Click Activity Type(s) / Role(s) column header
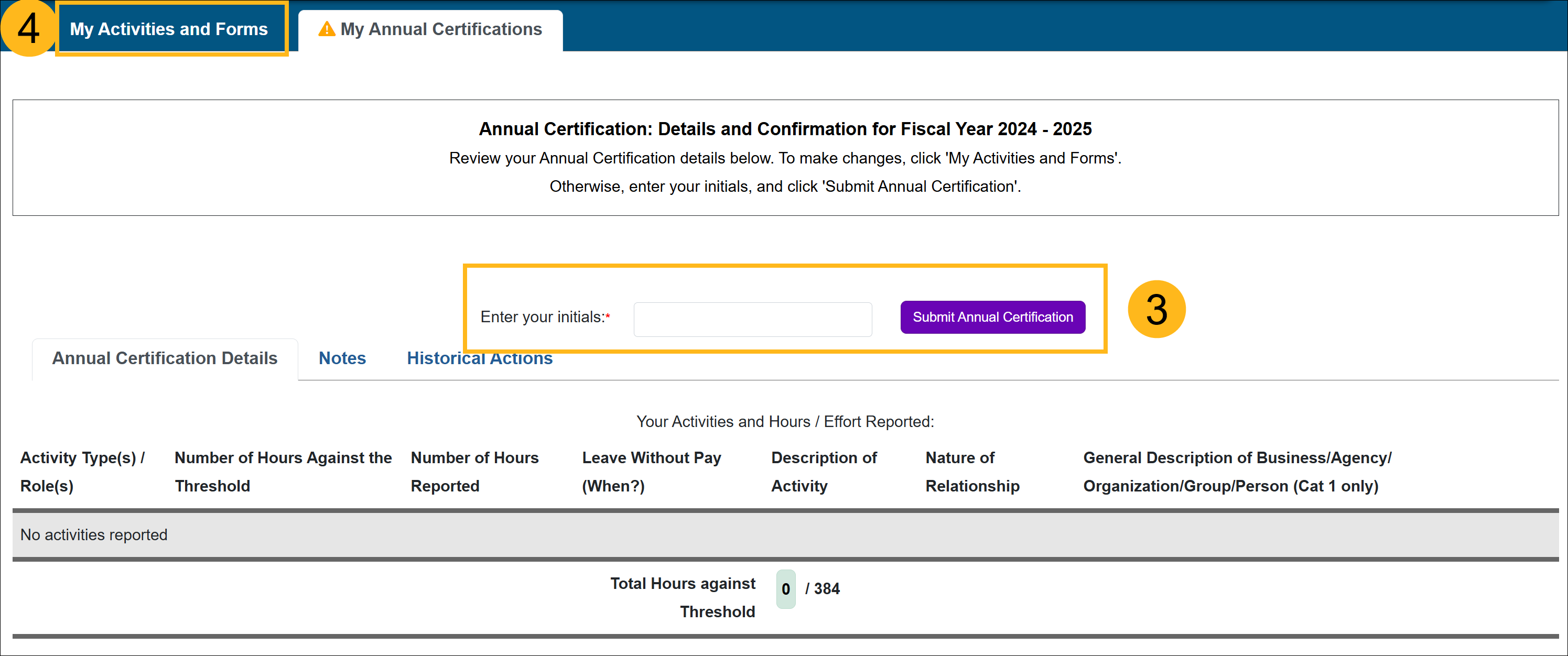Image resolution: width=1568 pixels, height=656 pixels. pos(83,472)
